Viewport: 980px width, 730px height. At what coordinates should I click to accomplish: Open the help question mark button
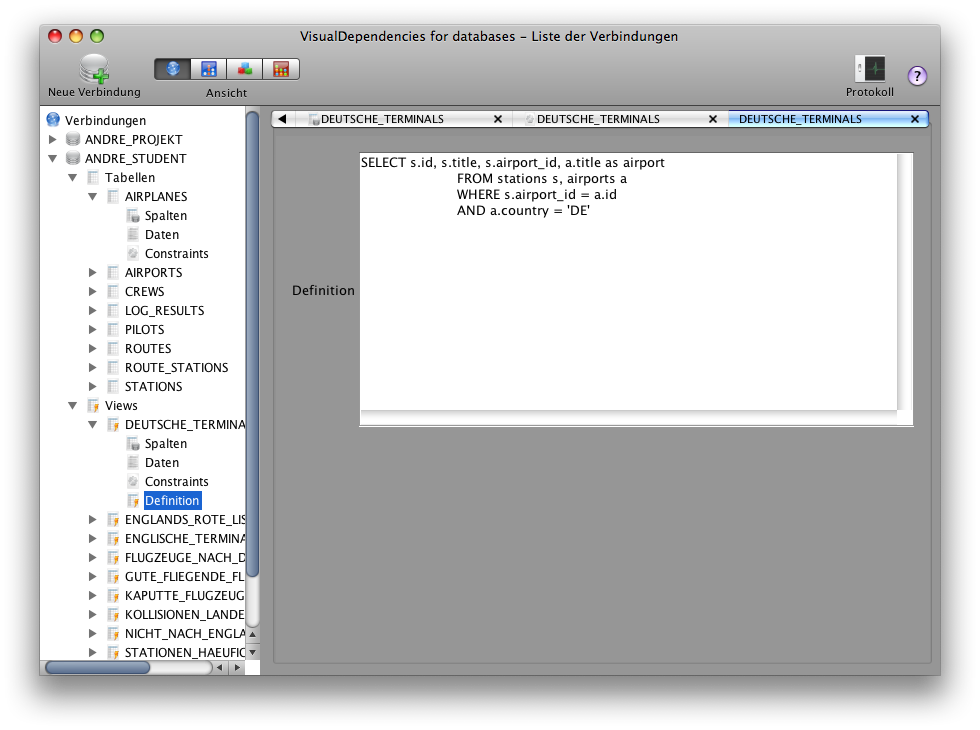coord(917,76)
